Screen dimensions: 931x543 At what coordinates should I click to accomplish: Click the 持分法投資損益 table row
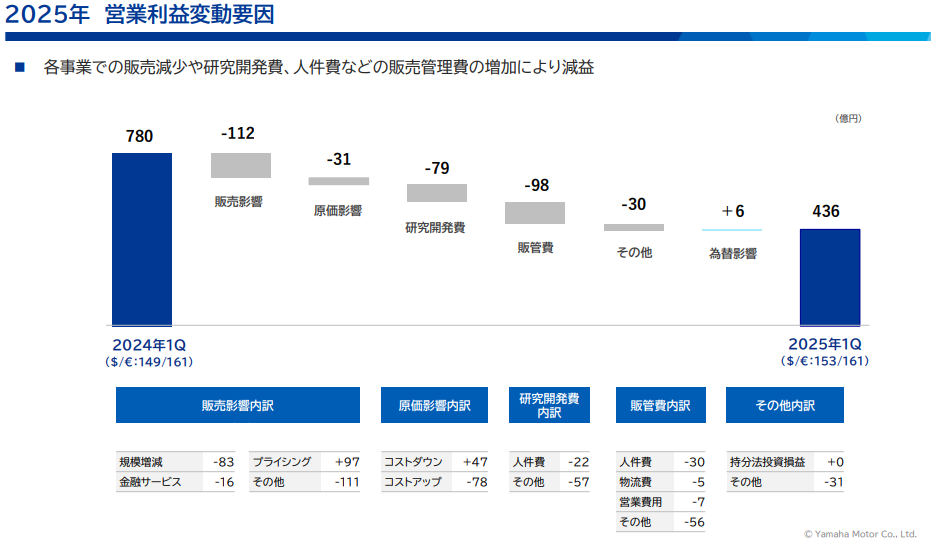coord(785,462)
